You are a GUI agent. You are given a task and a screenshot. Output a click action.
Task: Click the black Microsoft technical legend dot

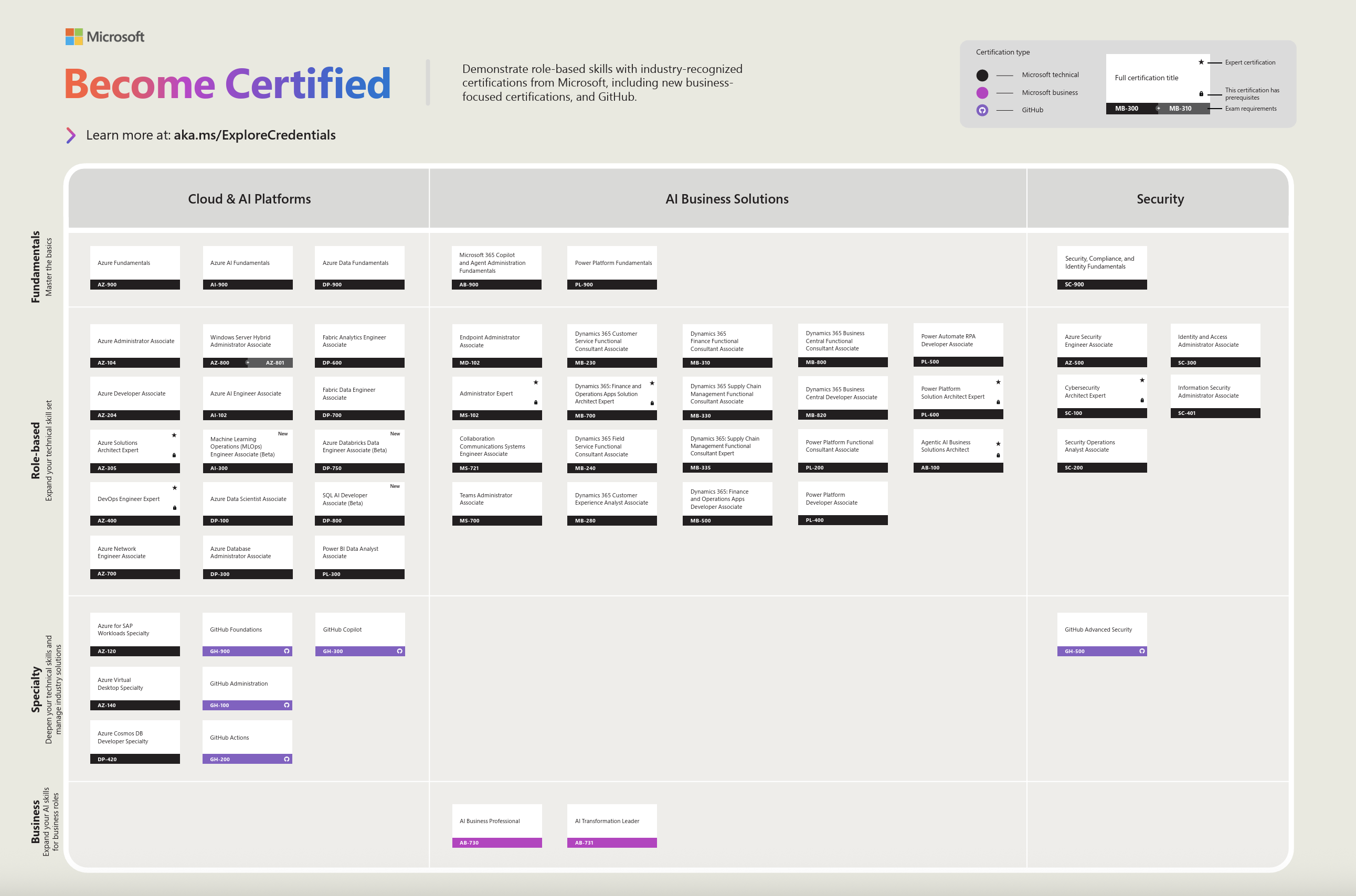coord(982,75)
